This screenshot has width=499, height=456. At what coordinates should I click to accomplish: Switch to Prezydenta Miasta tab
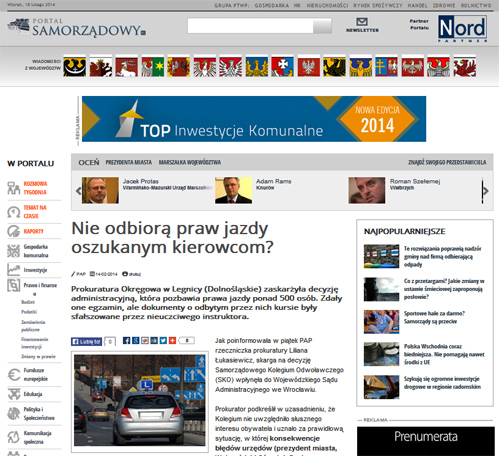pyautogui.click(x=129, y=162)
